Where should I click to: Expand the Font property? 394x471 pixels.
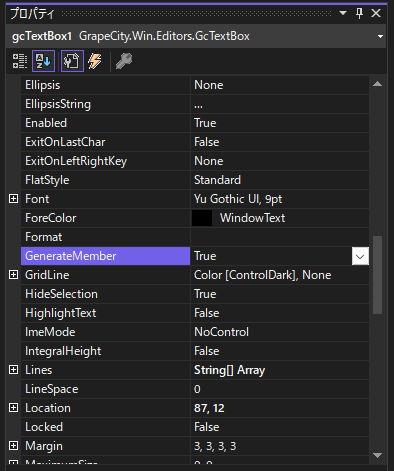point(13,199)
